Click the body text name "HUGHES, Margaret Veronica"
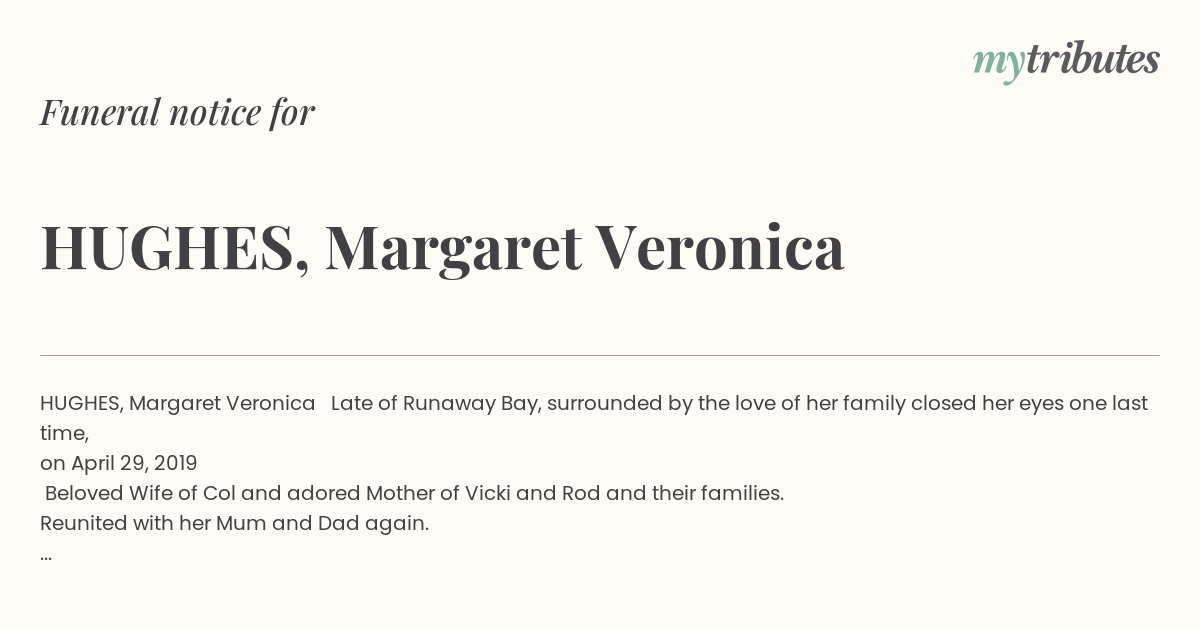Viewport: 1200px width, 630px height. click(x=178, y=404)
